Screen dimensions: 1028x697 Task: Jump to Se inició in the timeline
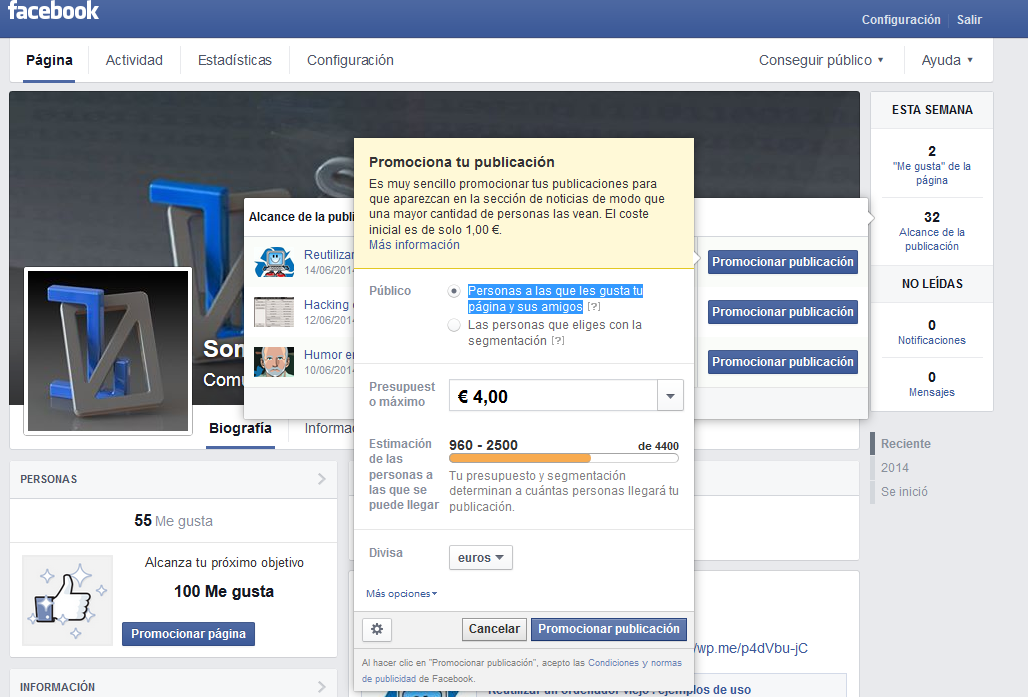tap(904, 492)
